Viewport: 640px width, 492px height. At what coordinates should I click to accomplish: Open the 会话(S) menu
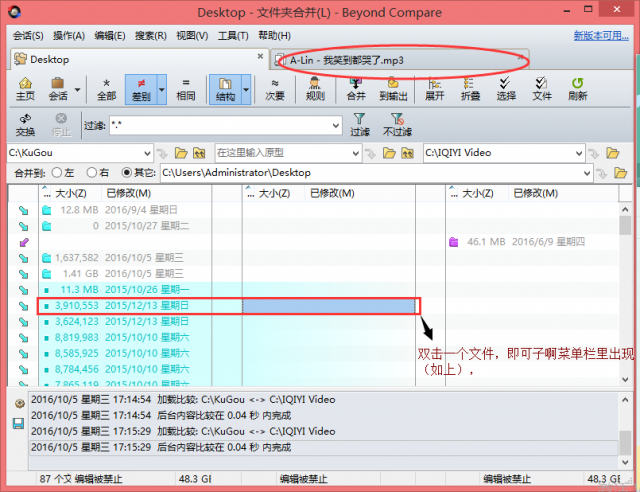(28, 36)
